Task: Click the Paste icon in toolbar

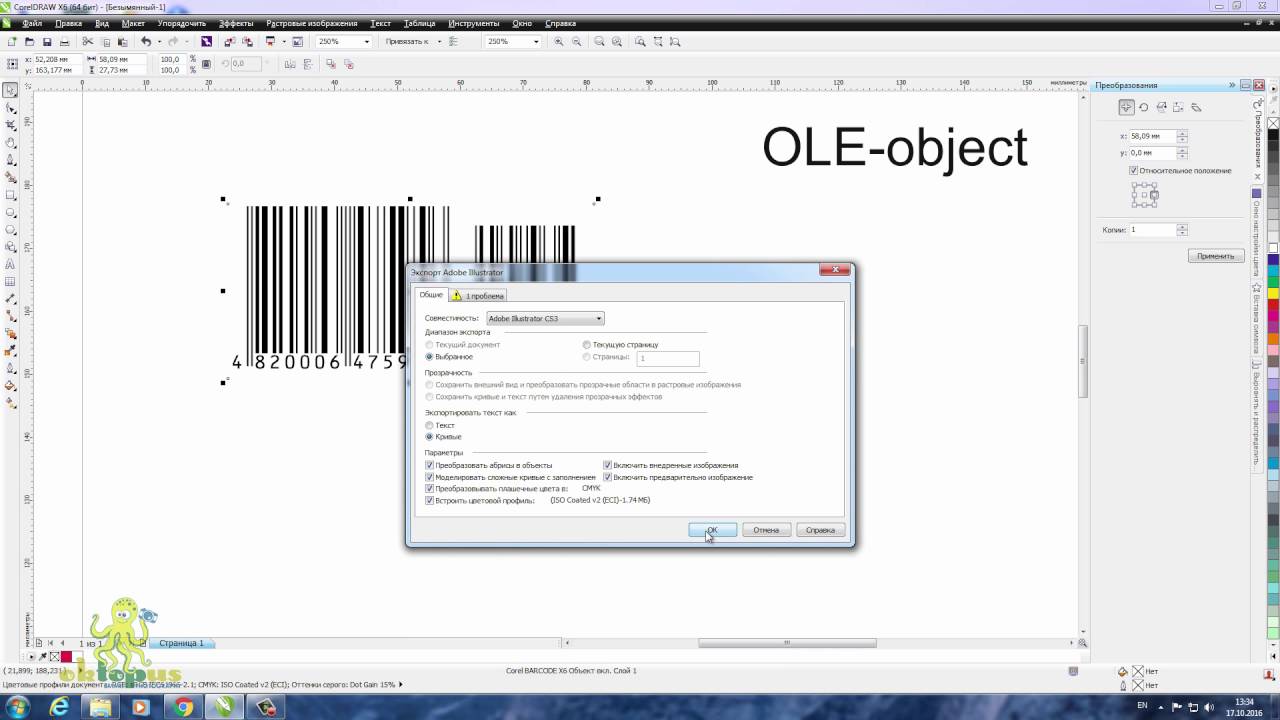Action: (123, 42)
